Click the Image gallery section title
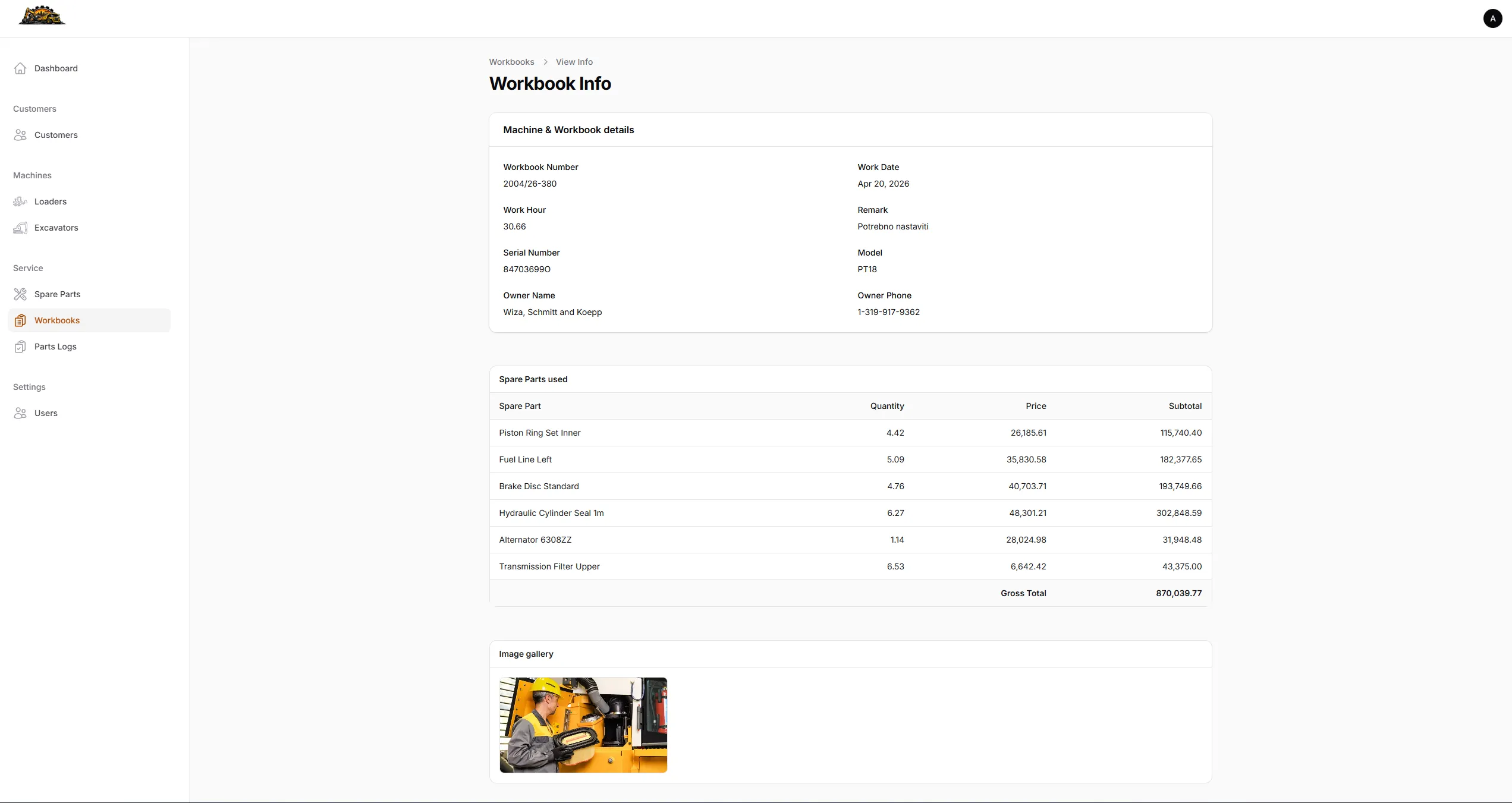1512x803 pixels. pyautogui.click(x=526, y=654)
